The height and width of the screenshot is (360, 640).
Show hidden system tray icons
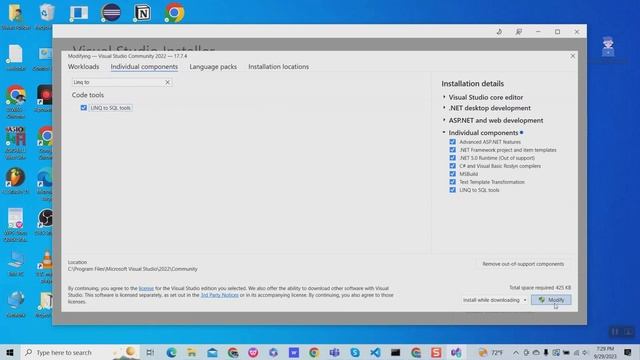coord(516,352)
